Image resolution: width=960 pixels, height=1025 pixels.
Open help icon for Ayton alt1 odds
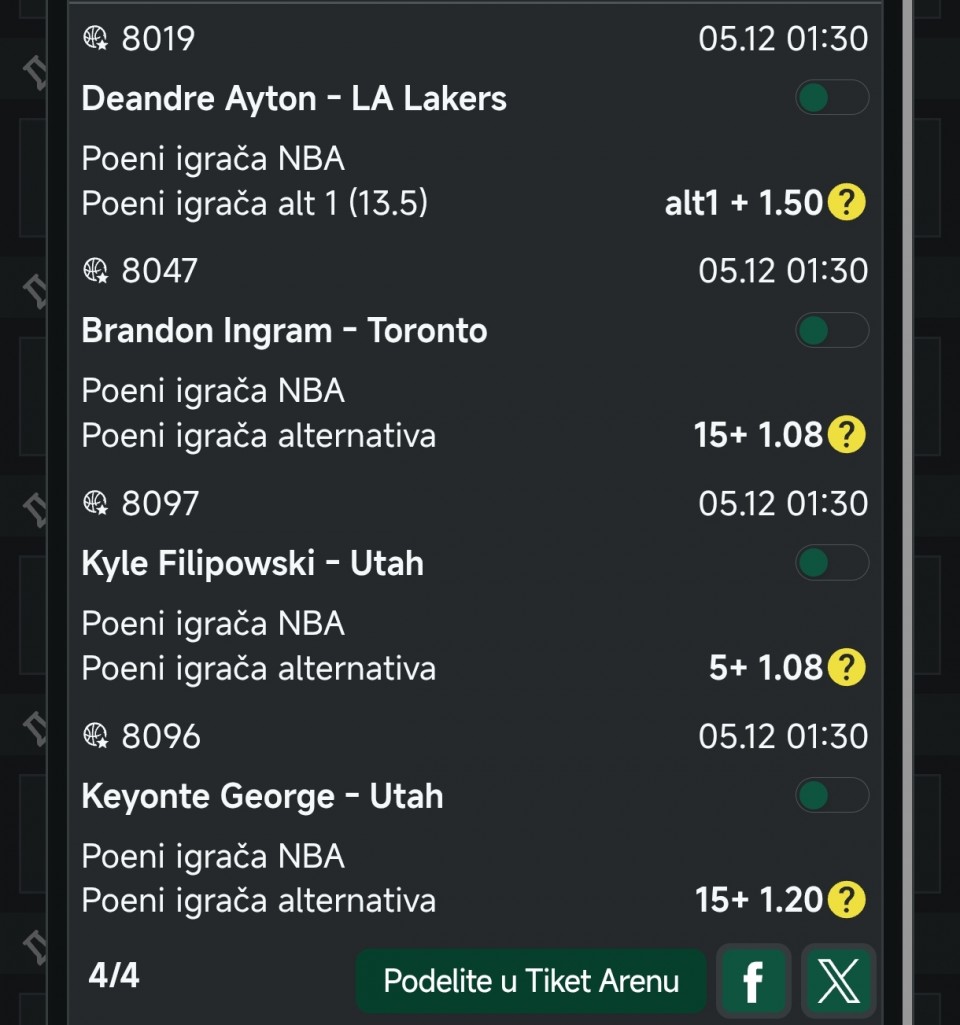click(x=846, y=203)
